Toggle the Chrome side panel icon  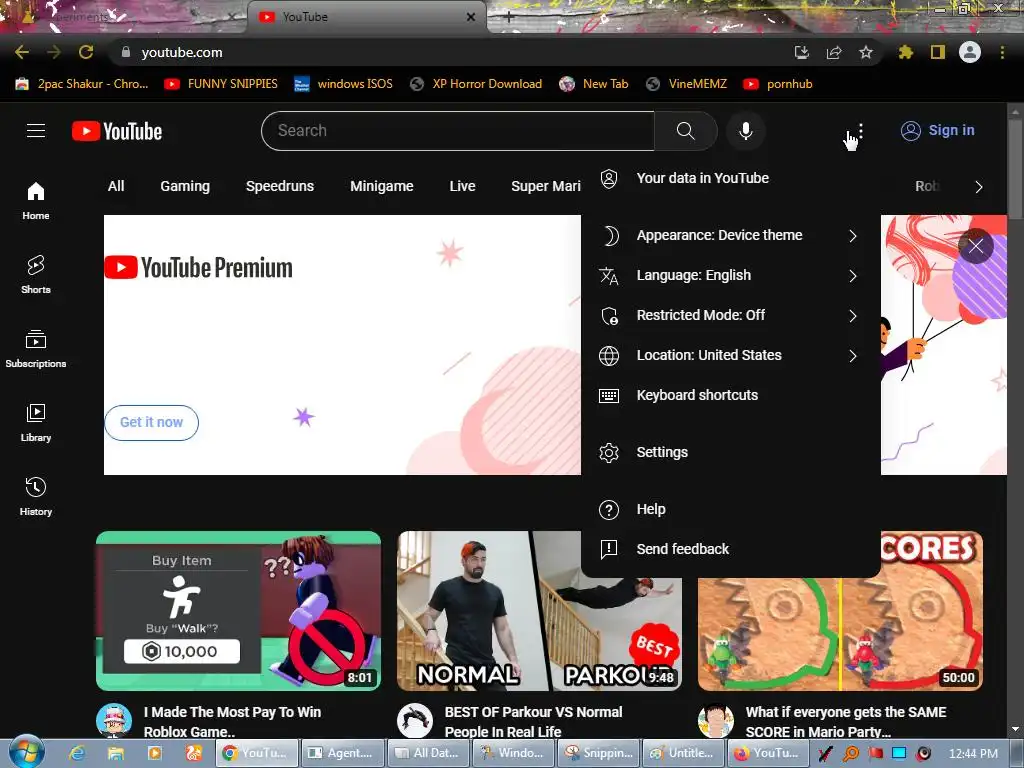point(938,52)
